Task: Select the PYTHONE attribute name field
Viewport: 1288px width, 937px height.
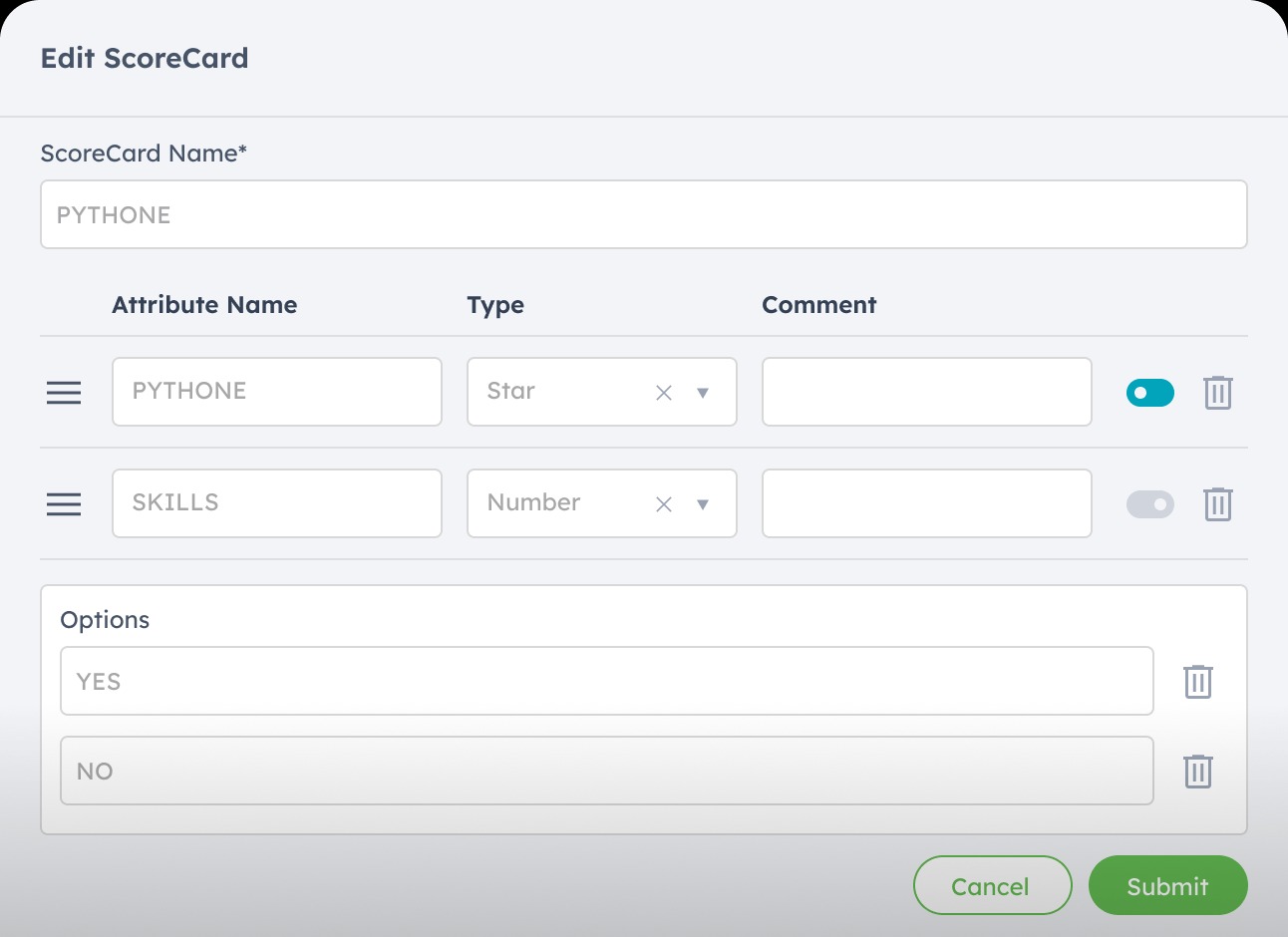Action: 277,392
